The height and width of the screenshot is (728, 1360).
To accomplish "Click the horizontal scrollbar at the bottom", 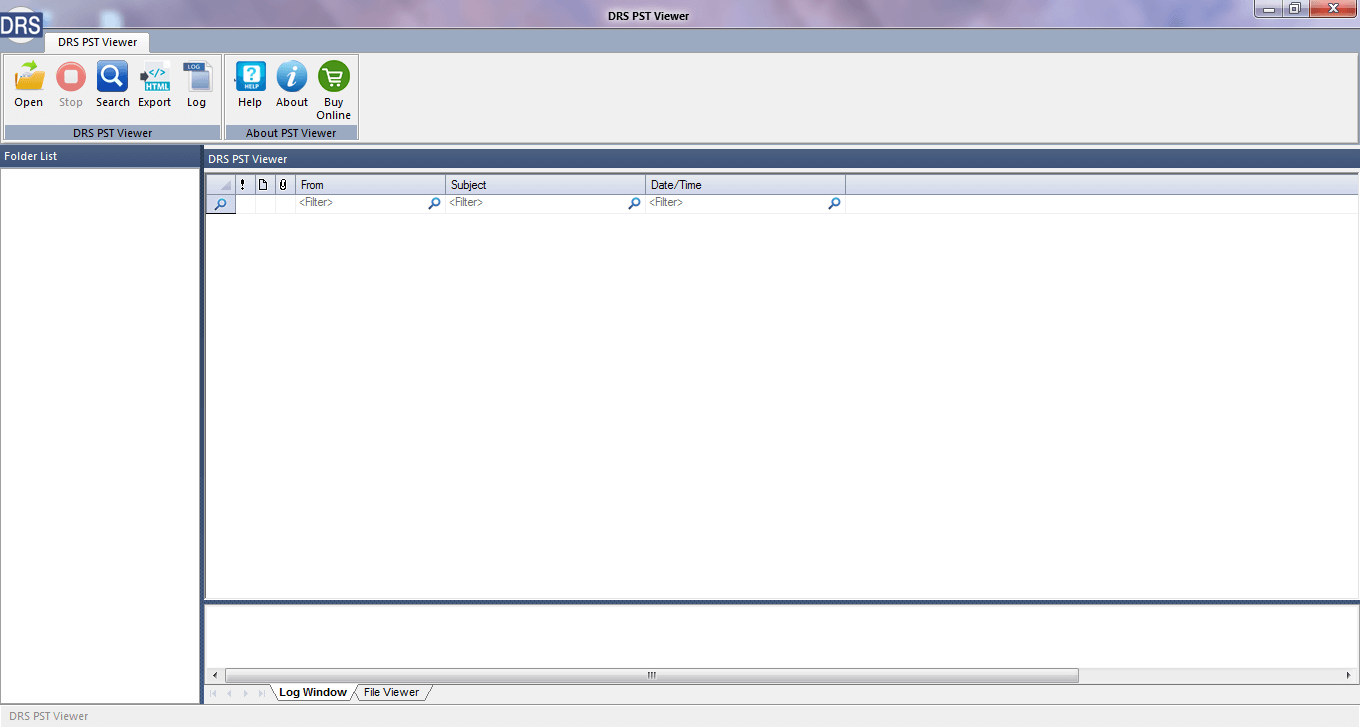I will (x=650, y=675).
